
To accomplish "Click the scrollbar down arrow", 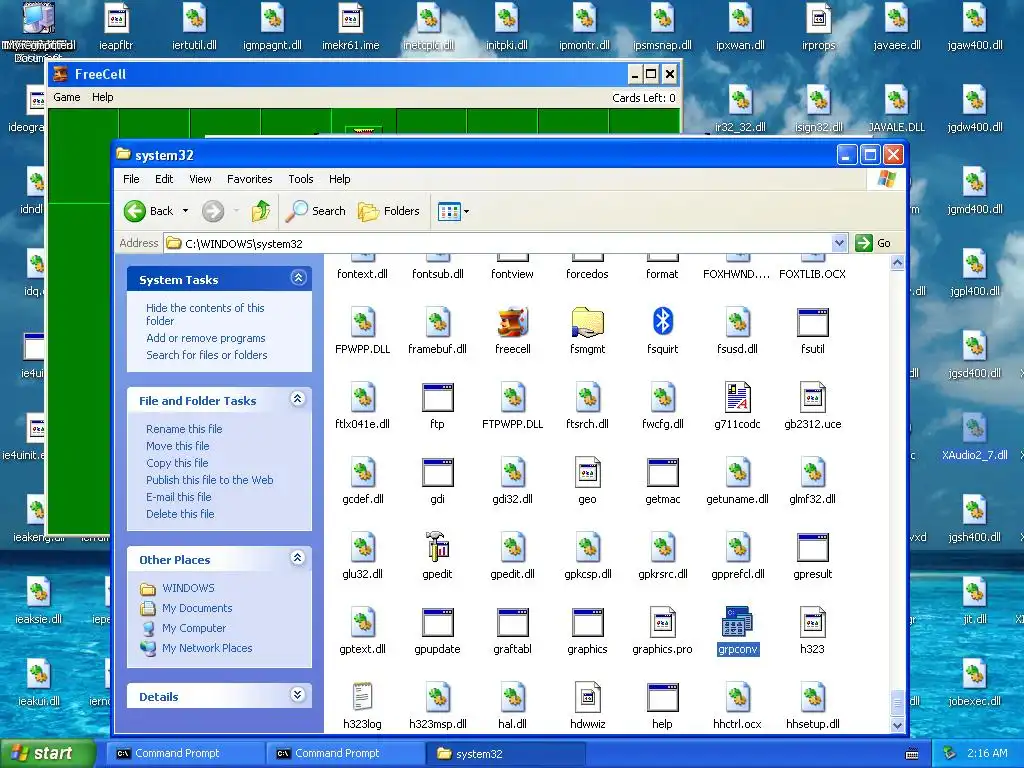I will point(897,725).
